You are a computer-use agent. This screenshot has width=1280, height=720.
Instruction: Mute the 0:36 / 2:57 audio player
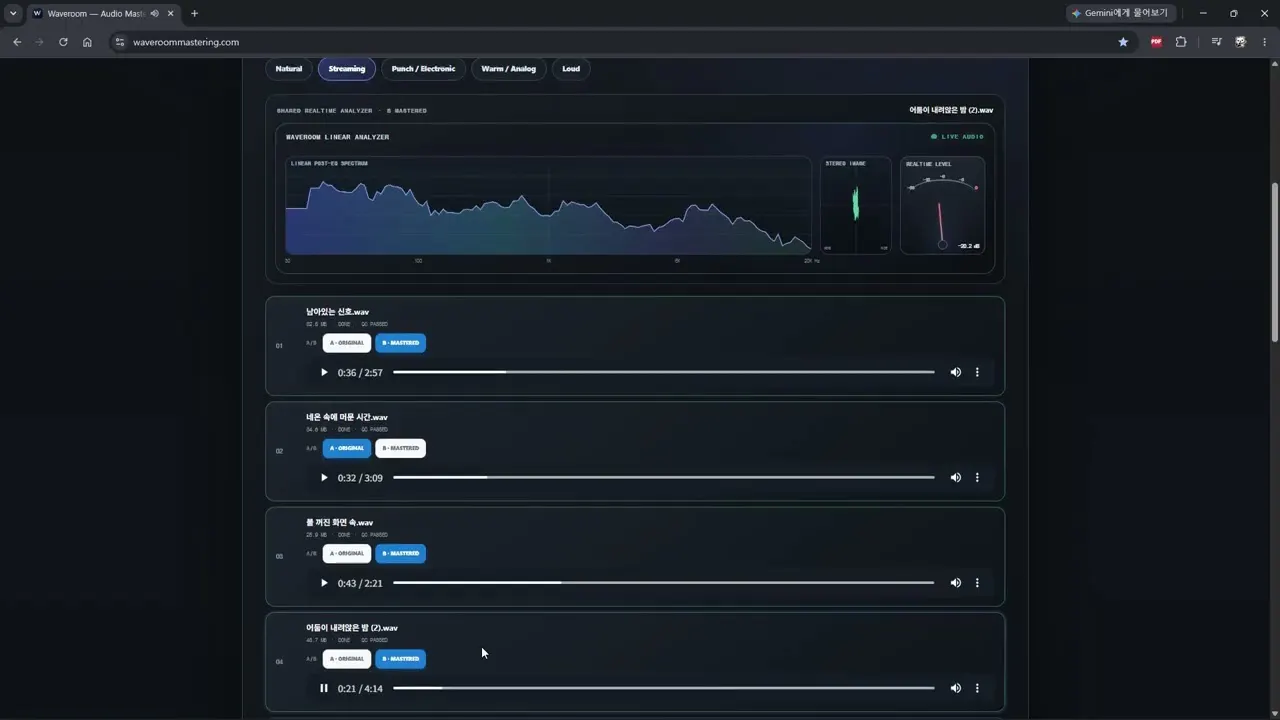956,372
